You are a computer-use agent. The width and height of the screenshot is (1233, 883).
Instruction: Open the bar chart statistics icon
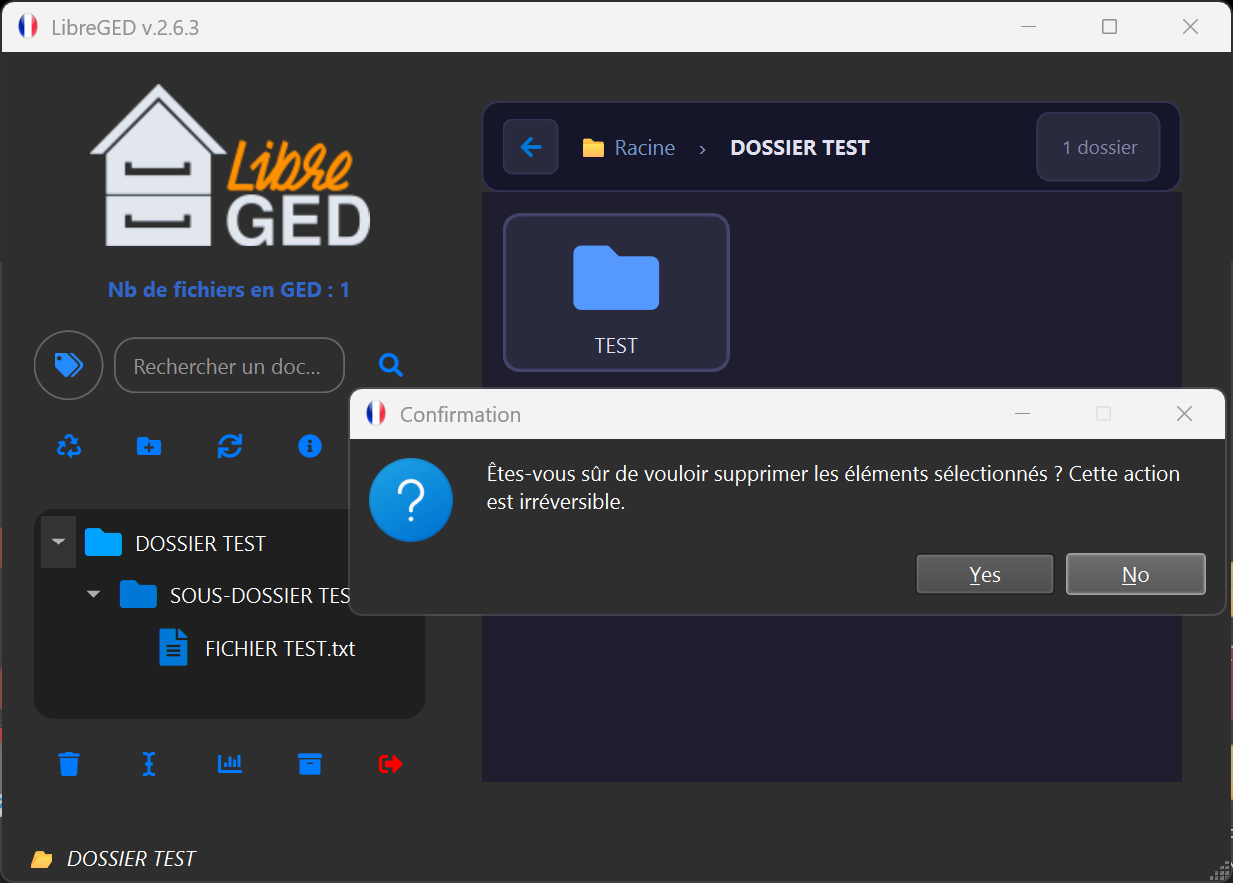coord(230,764)
